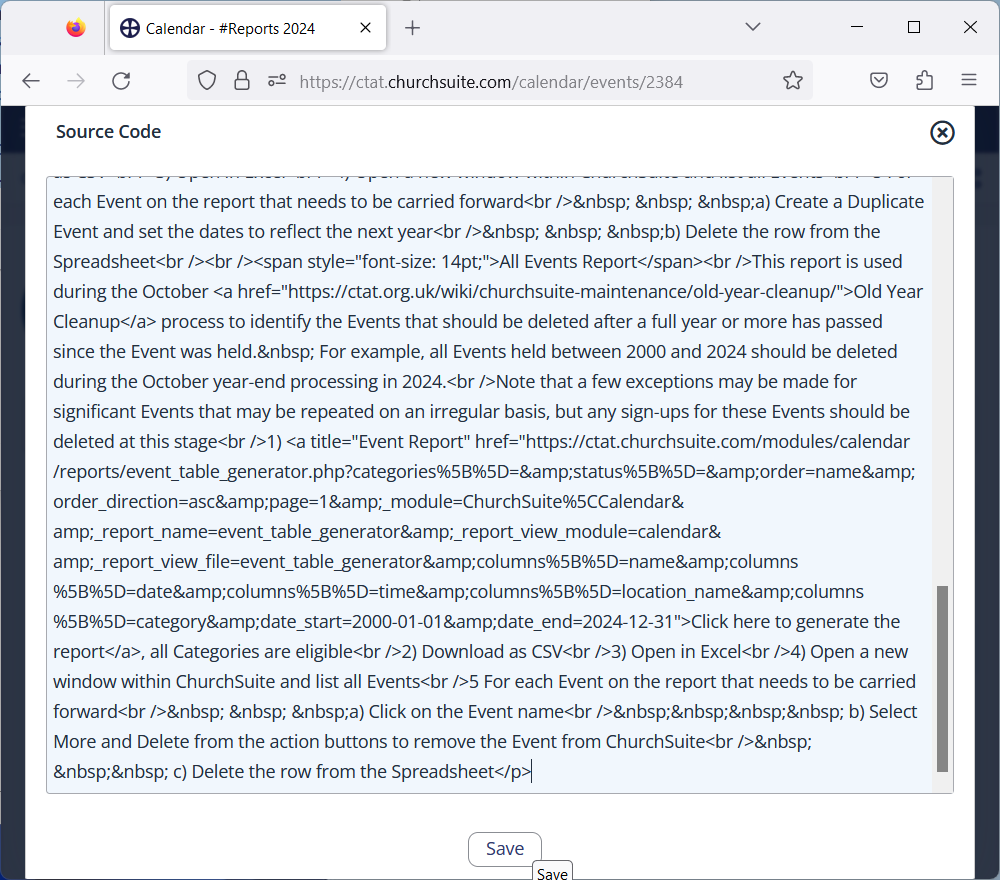Bookmark this page with the star
Screen dimensions: 1000x880
pos(793,80)
